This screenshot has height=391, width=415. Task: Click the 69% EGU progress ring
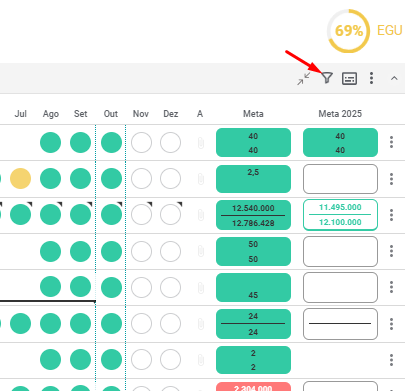(x=349, y=31)
